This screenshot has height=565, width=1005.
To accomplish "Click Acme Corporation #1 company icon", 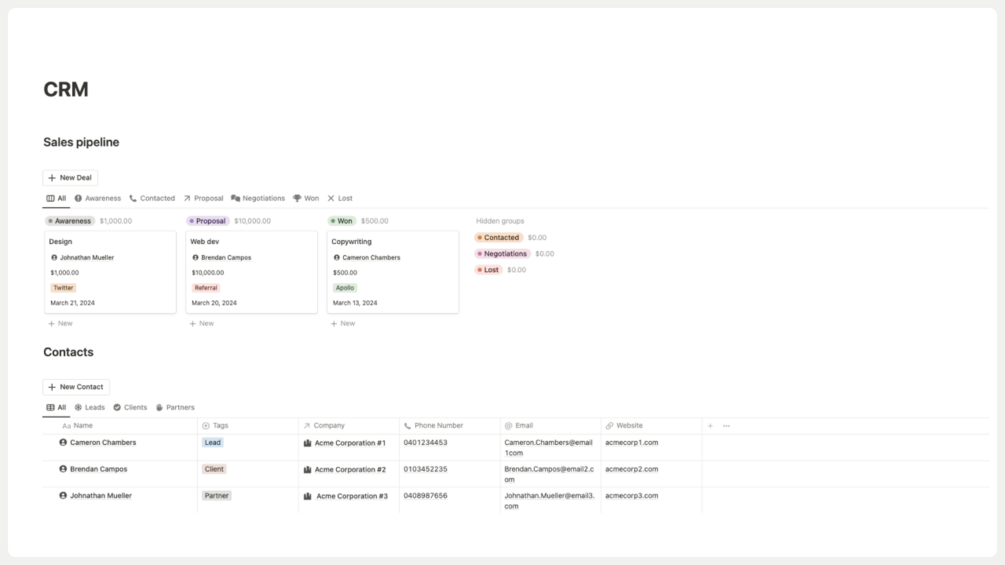I will 307,443.
